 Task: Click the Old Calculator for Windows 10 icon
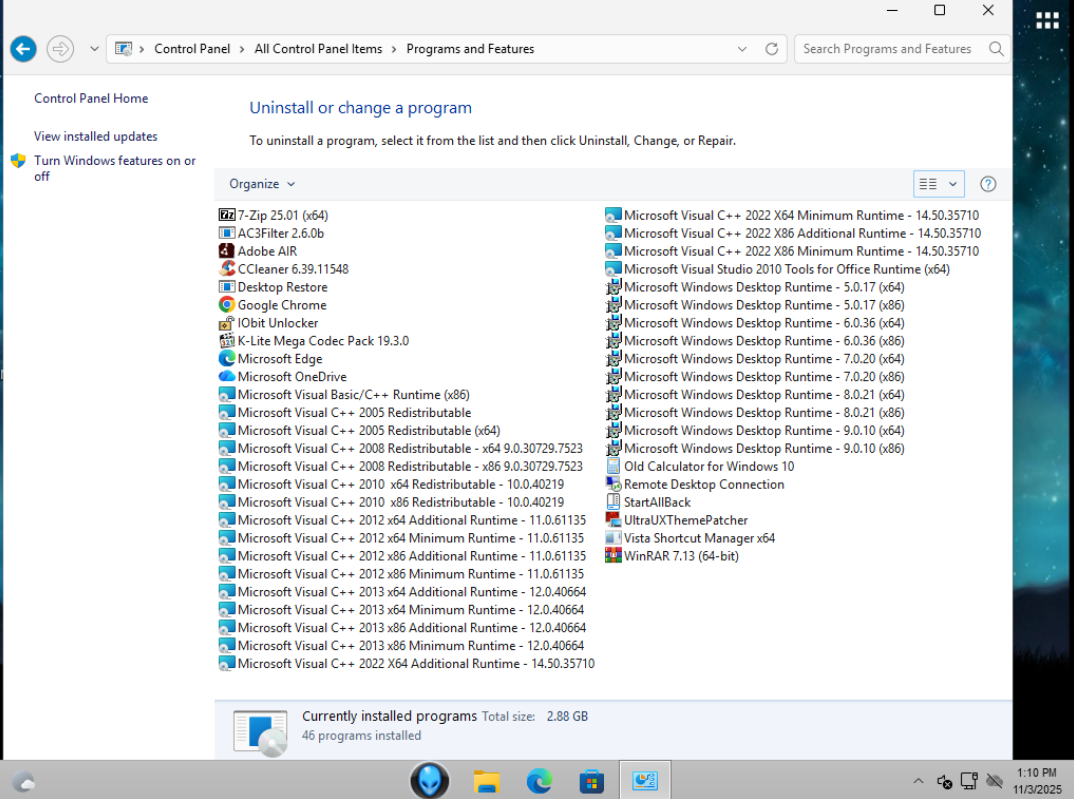pos(613,466)
